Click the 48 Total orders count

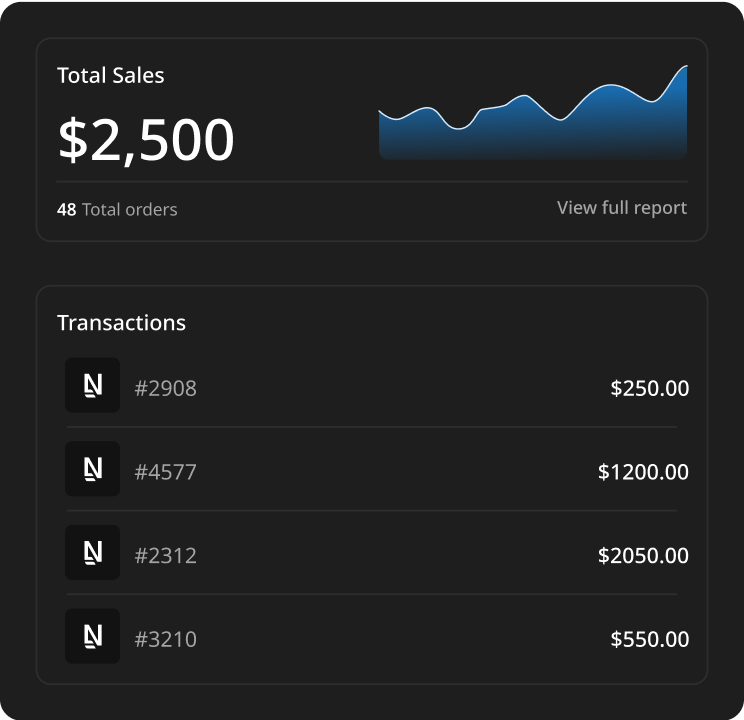tap(67, 210)
